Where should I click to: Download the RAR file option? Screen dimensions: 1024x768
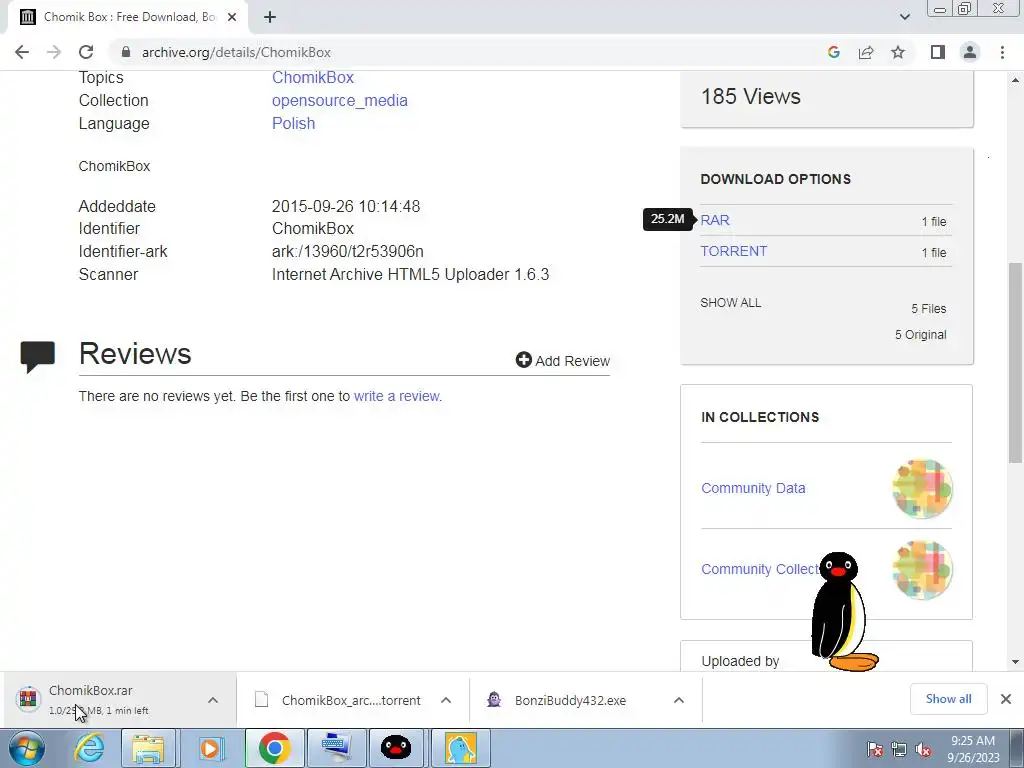[715, 220]
